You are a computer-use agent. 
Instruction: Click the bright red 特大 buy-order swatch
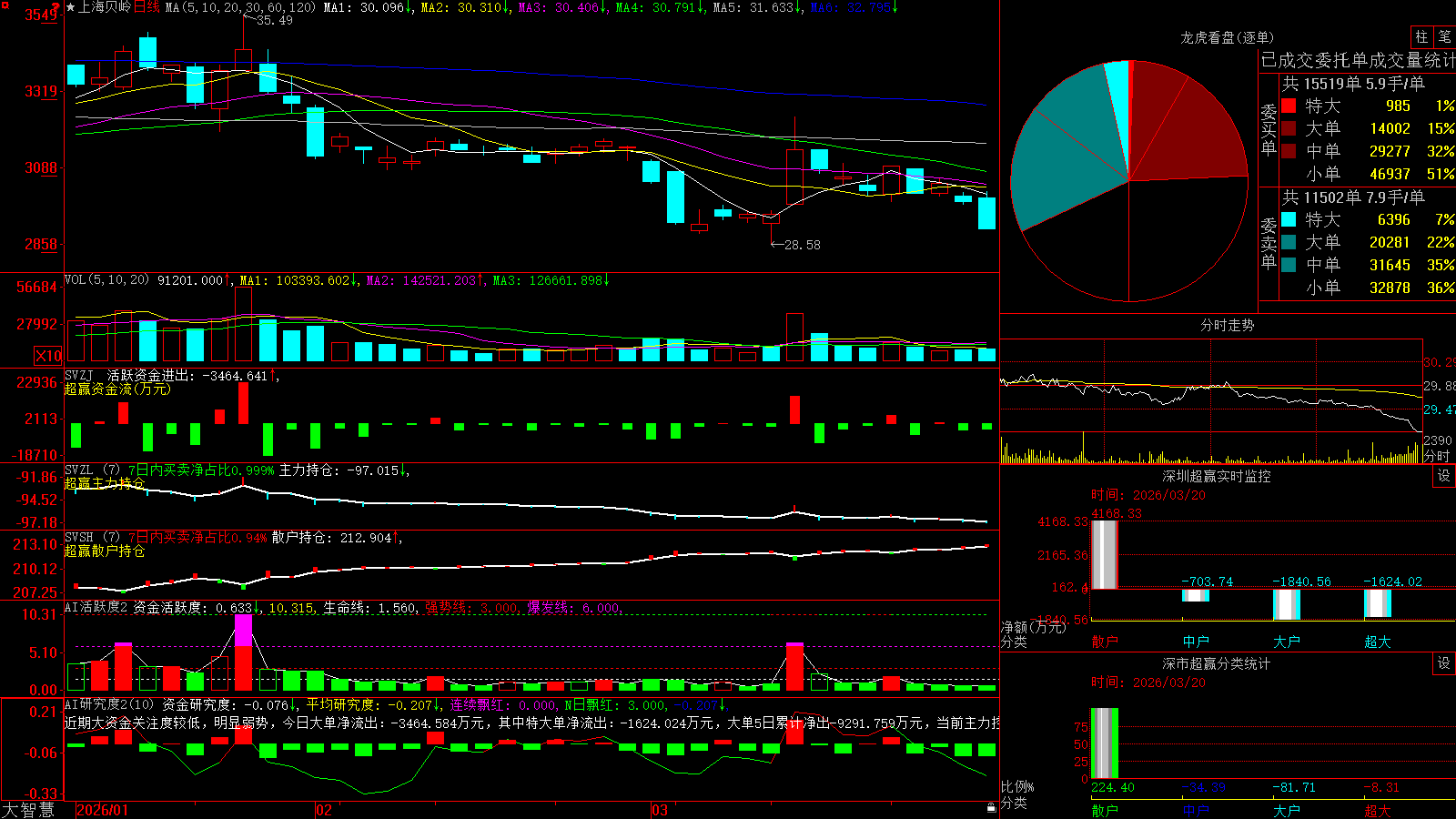coord(1289,106)
